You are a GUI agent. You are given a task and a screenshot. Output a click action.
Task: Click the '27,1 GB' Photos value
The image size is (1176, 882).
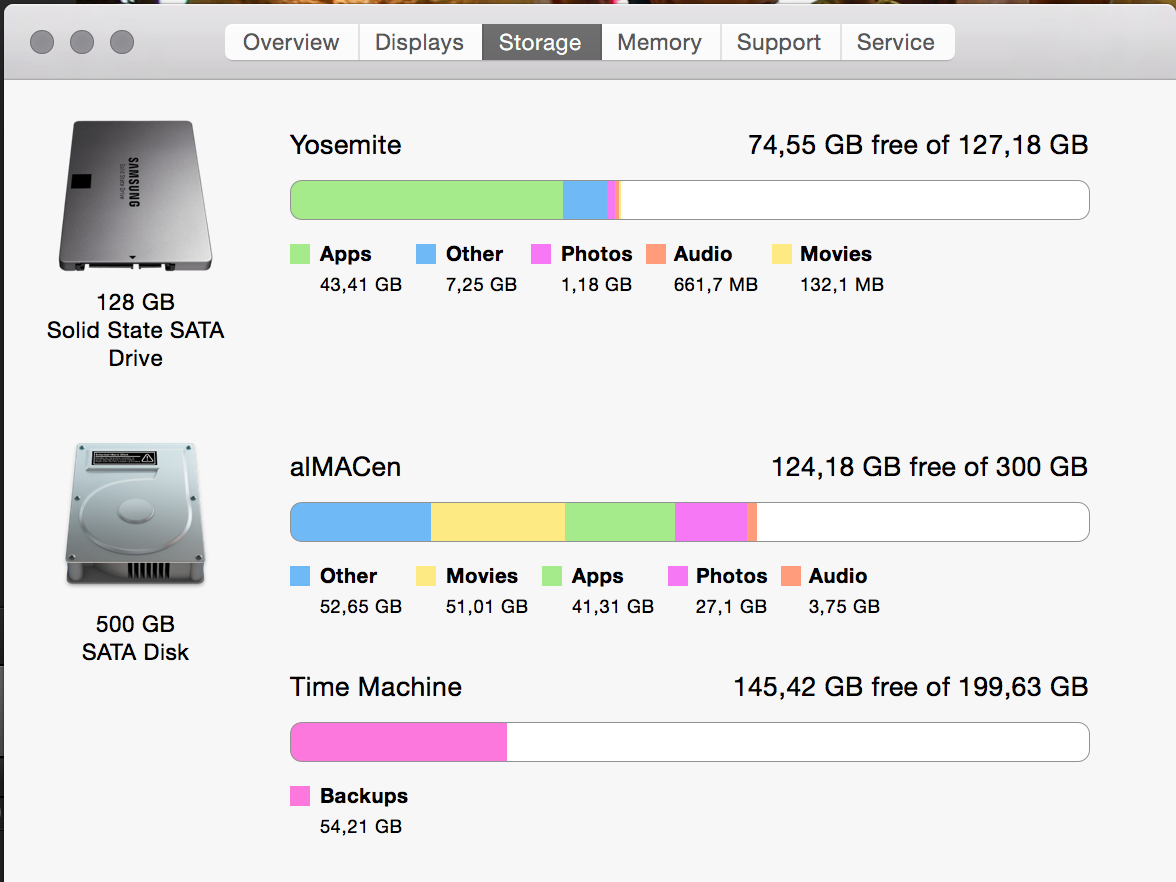731,607
